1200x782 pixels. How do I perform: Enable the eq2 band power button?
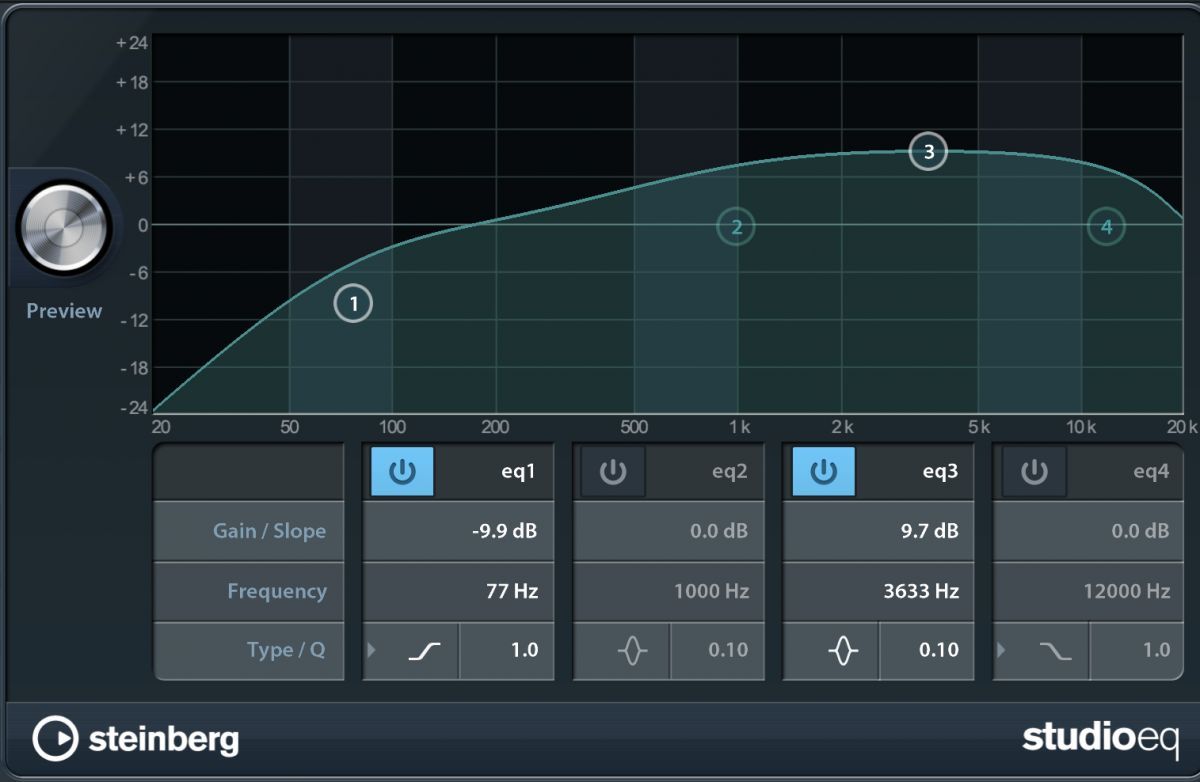(x=612, y=471)
